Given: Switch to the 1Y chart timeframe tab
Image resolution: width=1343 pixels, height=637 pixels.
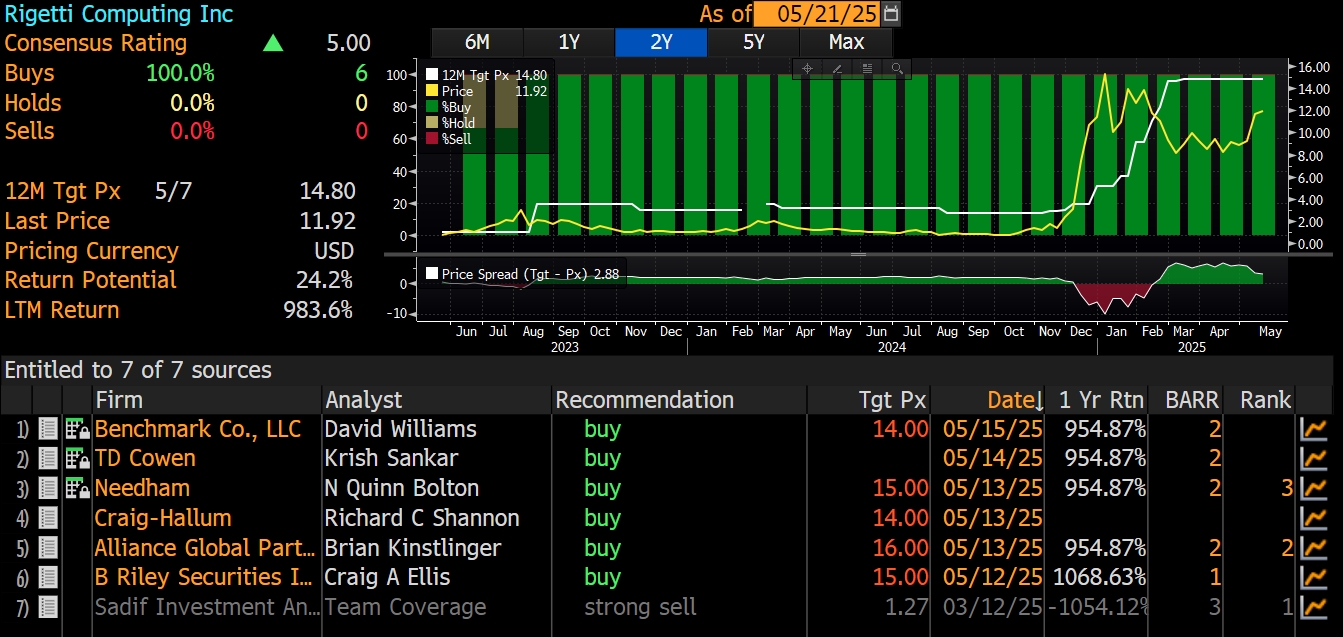Looking at the screenshot, I should click(569, 42).
